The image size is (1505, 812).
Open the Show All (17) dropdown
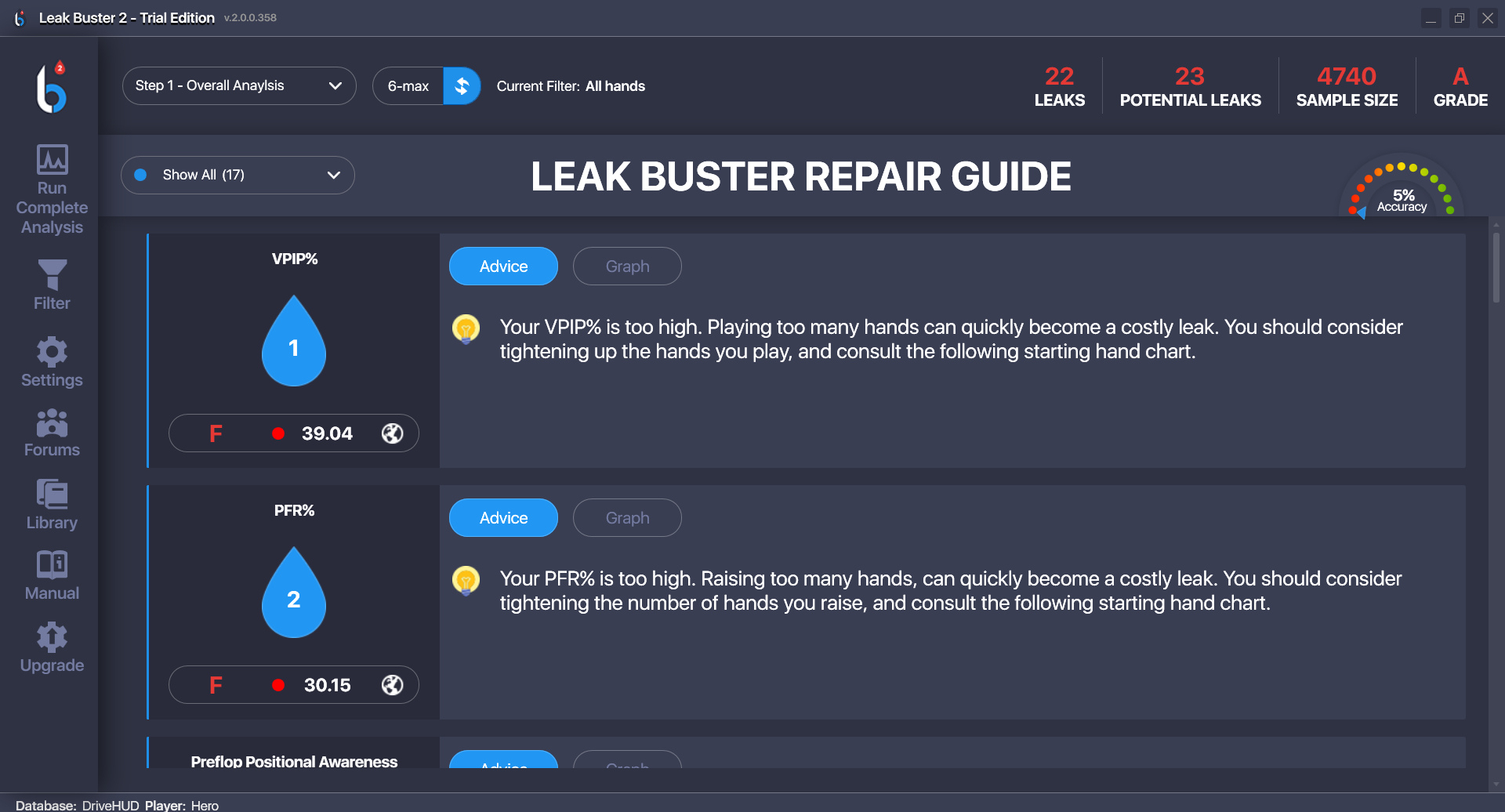click(x=238, y=176)
